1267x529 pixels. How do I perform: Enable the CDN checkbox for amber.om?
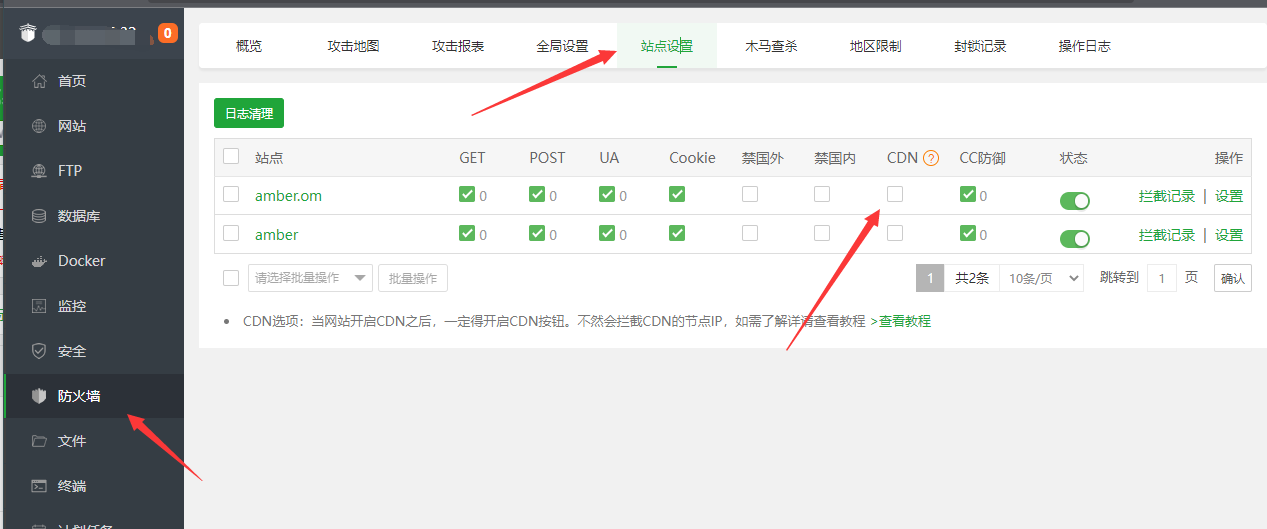[x=895, y=194]
